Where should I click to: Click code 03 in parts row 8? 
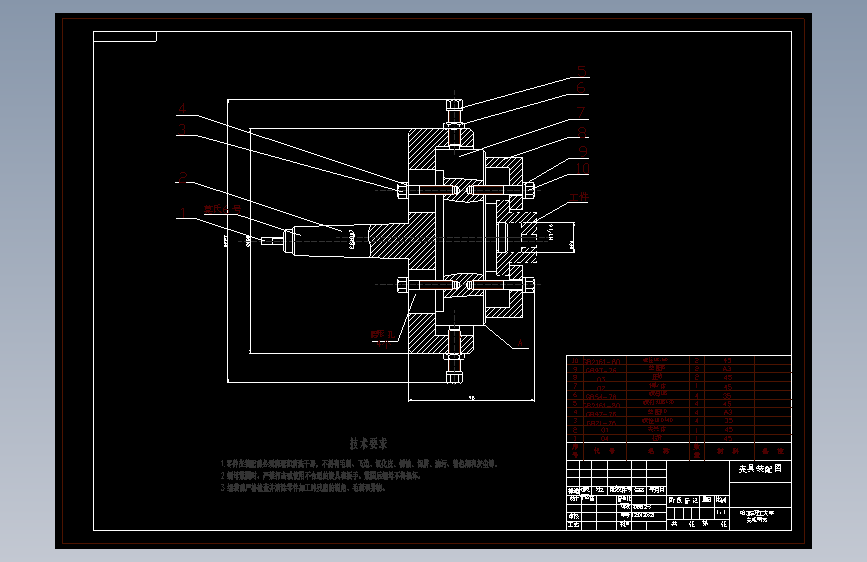click(x=601, y=379)
